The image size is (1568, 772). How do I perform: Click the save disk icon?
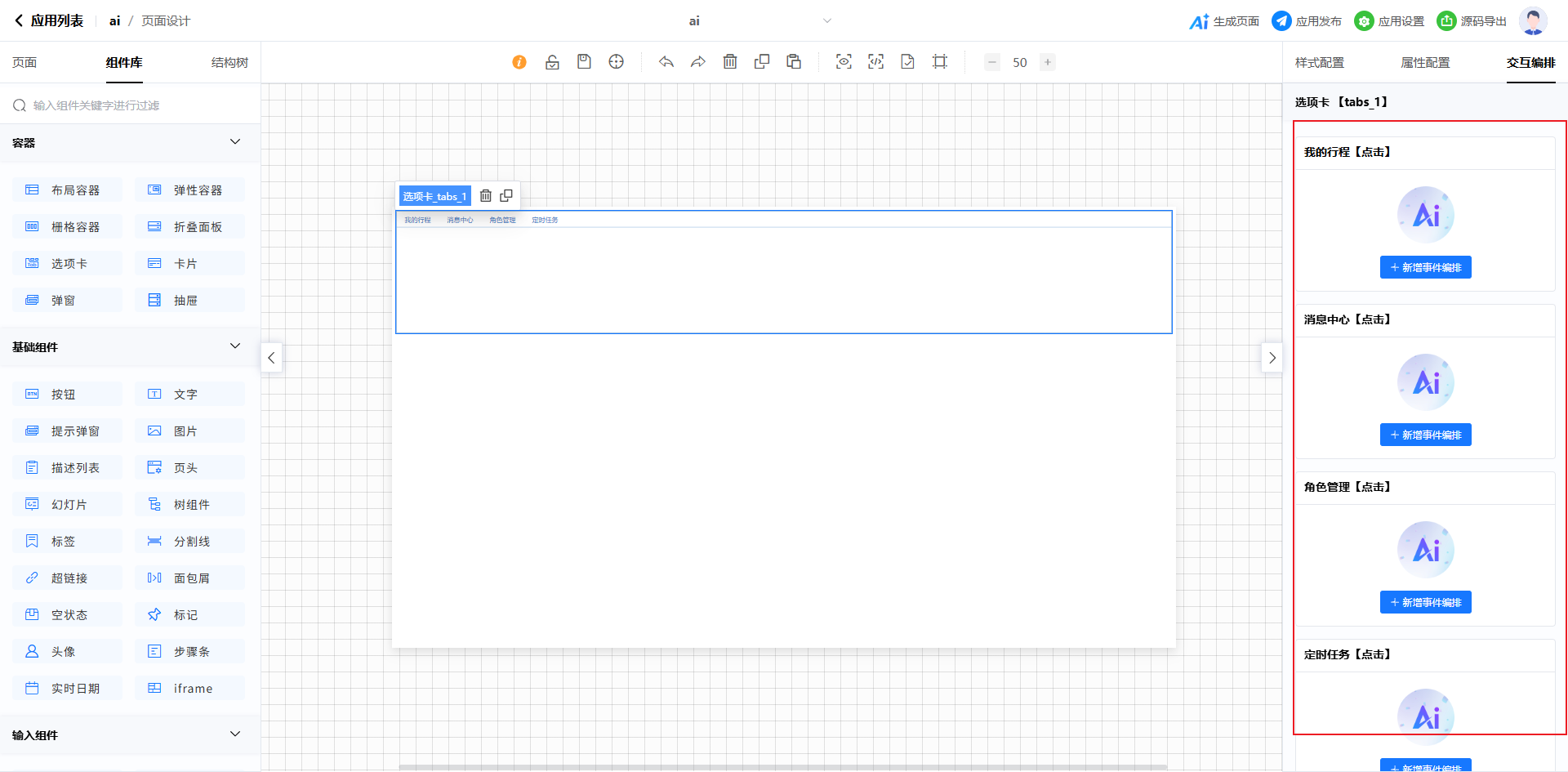click(x=584, y=62)
